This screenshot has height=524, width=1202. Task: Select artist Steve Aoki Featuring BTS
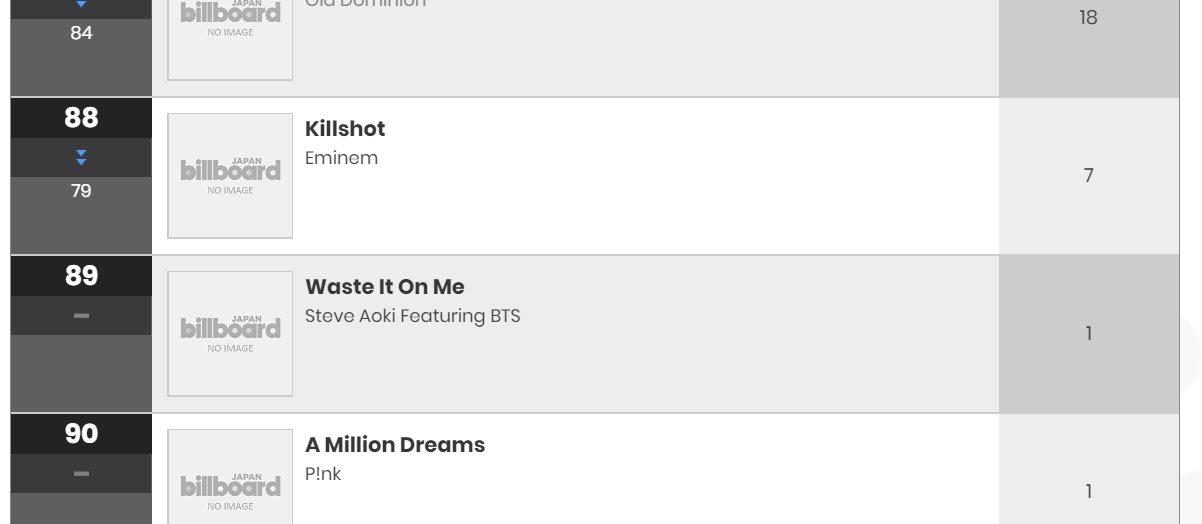[x=413, y=316]
